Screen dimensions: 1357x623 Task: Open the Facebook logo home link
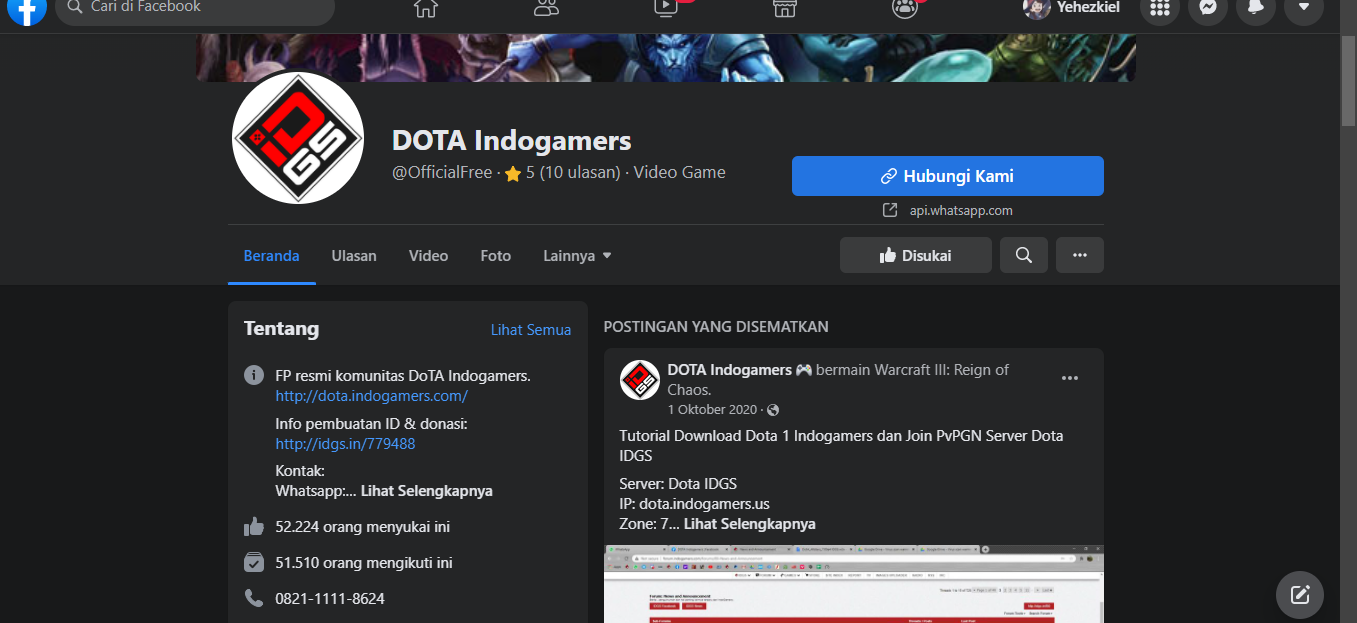tap(27, 9)
